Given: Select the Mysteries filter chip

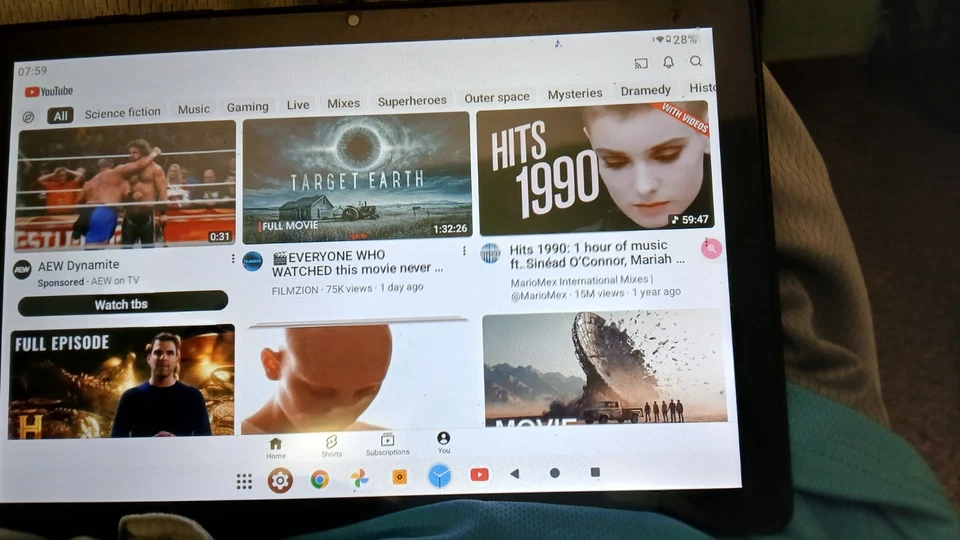Looking at the screenshot, I should 574,94.
